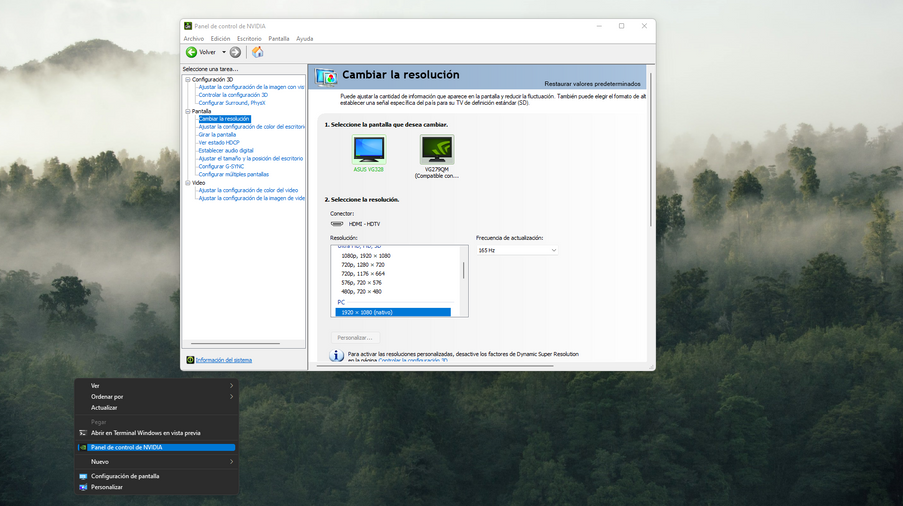Open Configurar G-SYNC task
This screenshot has height=506, width=903.
point(221,166)
